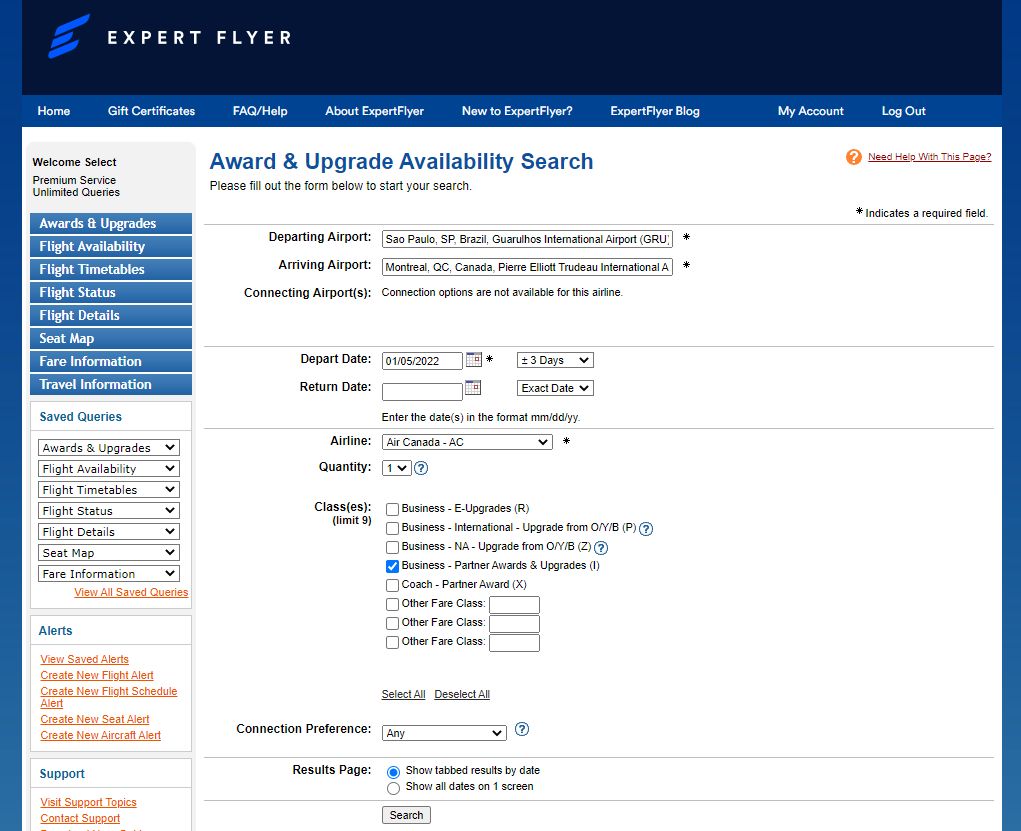
Task: Check Business NA Upgrade (Z) checkbox
Action: pyautogui.click(x=392, y=547)
